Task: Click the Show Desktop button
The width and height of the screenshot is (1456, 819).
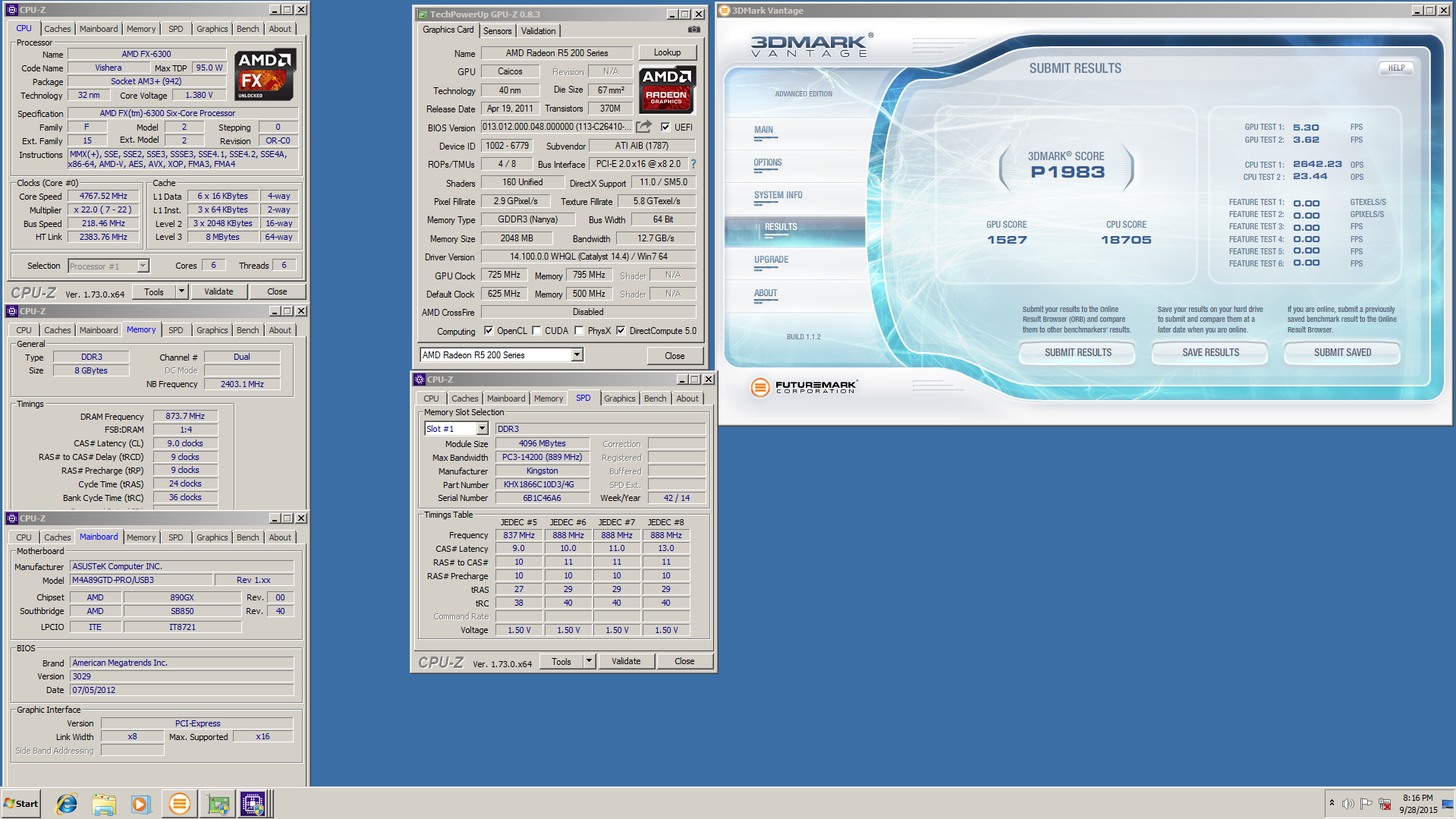Action: (x=1448, y=804)
